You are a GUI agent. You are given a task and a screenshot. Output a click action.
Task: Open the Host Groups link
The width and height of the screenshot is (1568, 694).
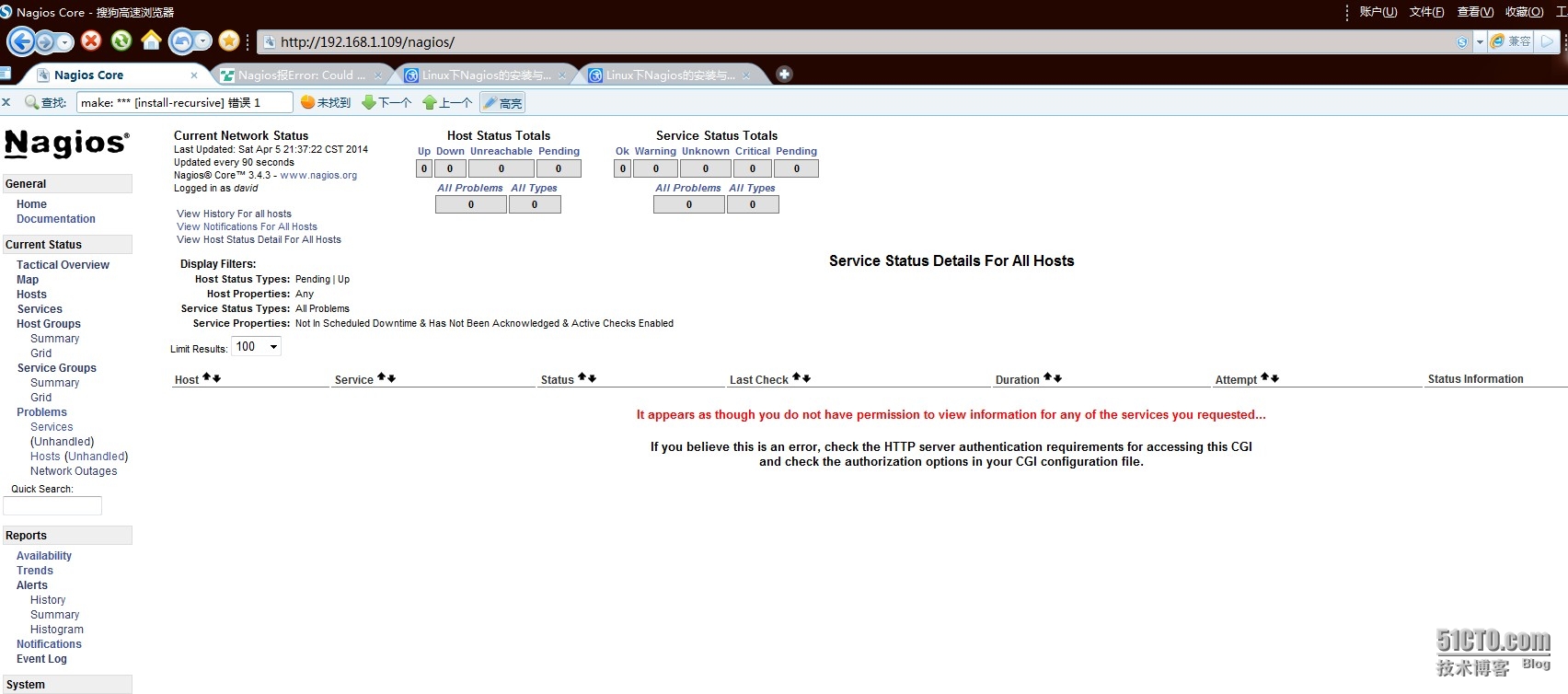pyautogui.click(x=49, y=324)
